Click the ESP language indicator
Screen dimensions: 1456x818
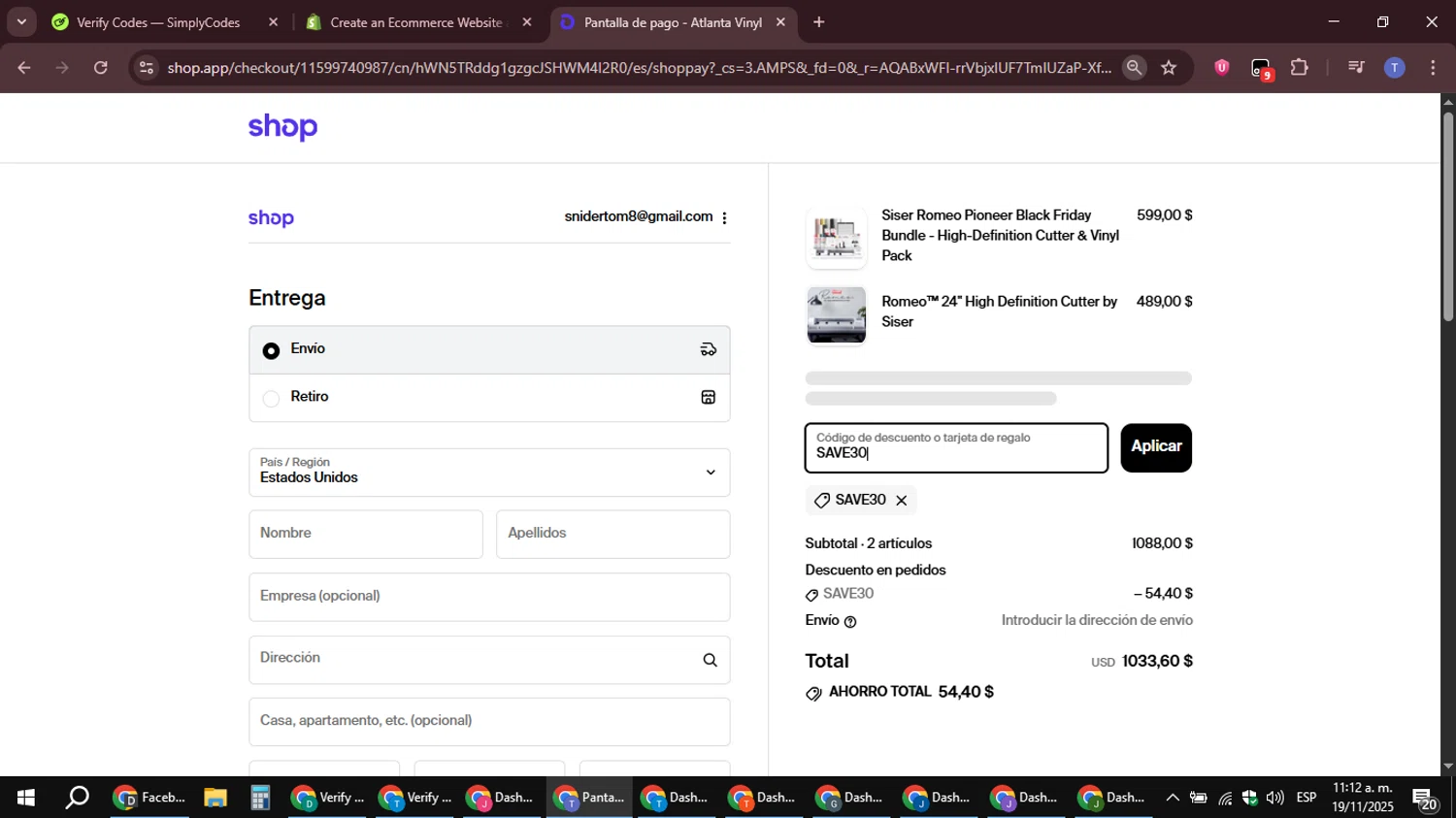point(1307,798)
